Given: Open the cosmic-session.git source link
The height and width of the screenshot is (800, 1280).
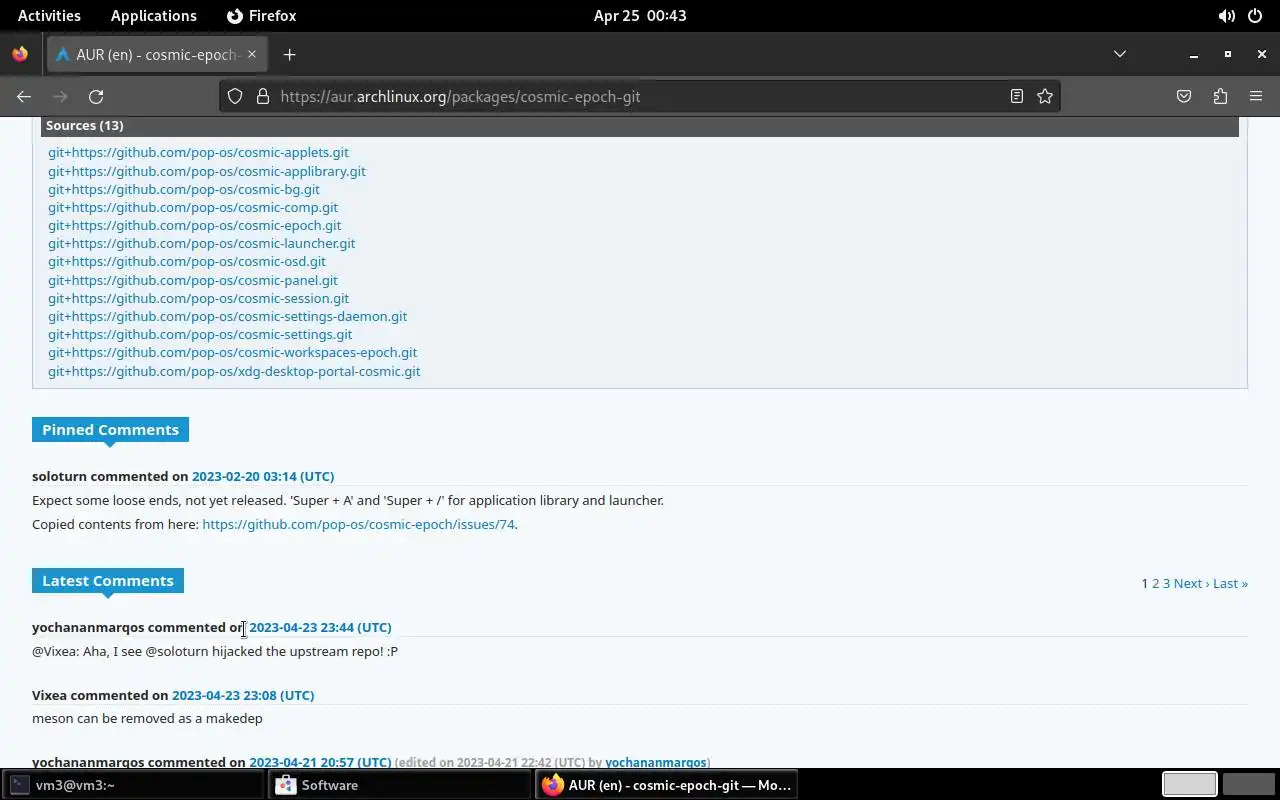Looking at the screenshot, I should (198, 298).
